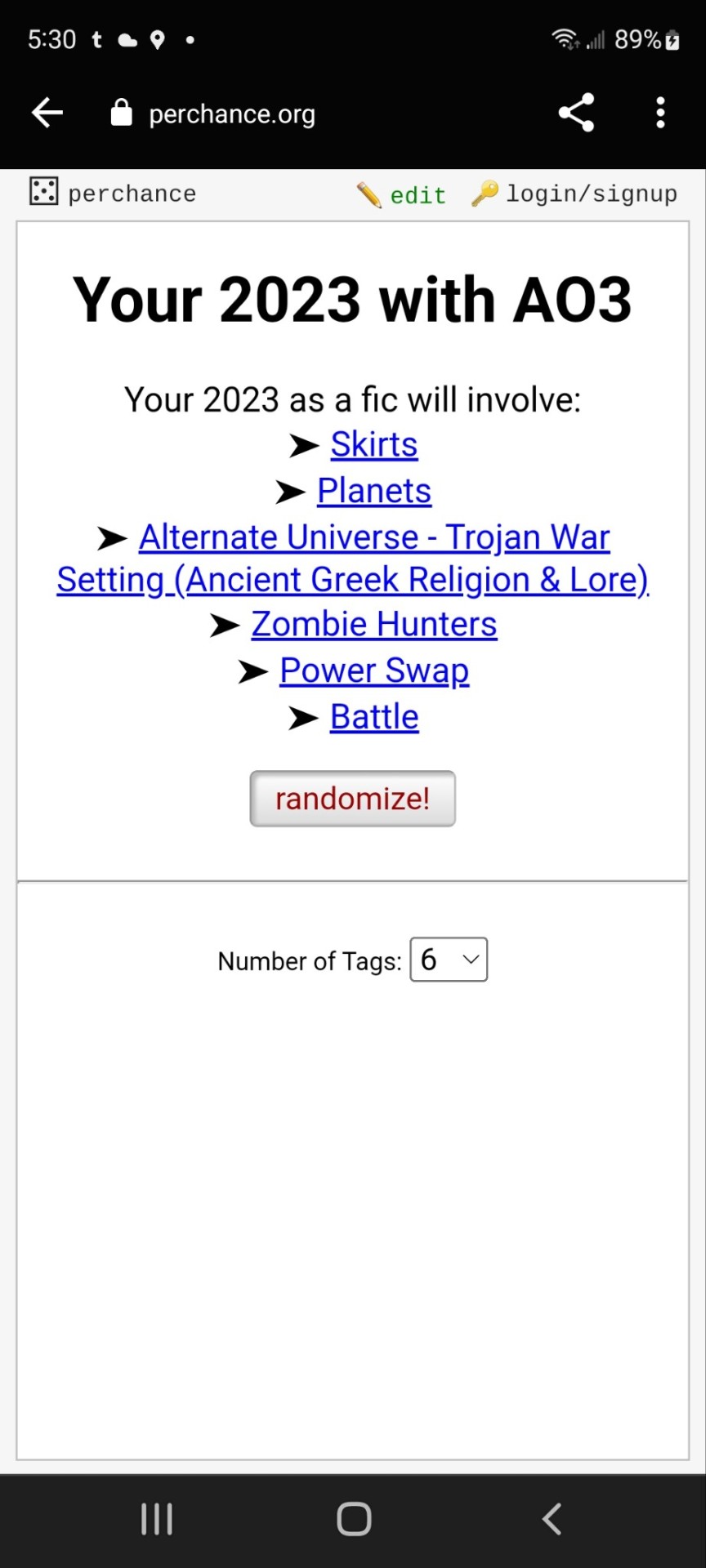This screenshot has height=1568, width=706.
Task: Tap the padlock site security icon
Action: pyautogui.click(x=121, y=113)
